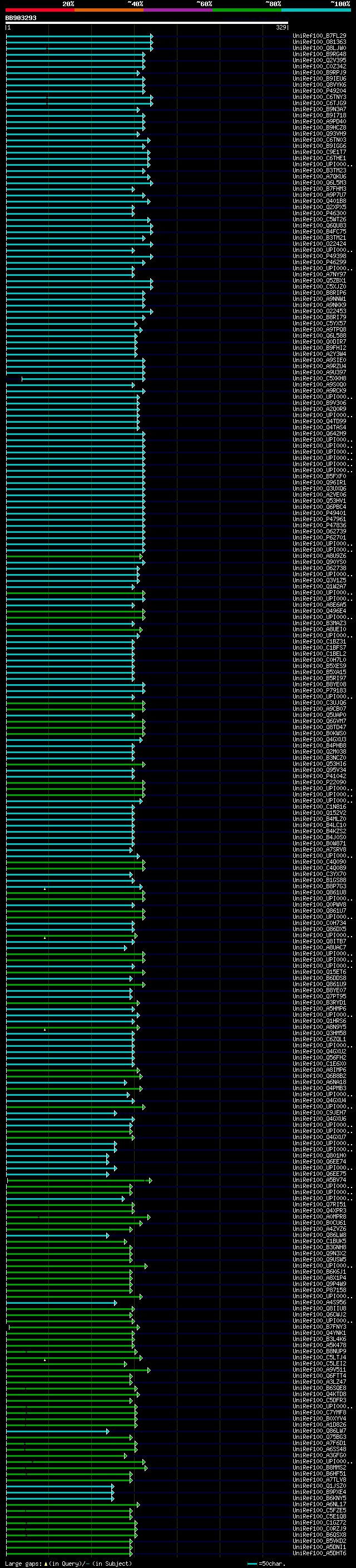Click hit UniRef100_Q6L5M3

tap(319, 182)
